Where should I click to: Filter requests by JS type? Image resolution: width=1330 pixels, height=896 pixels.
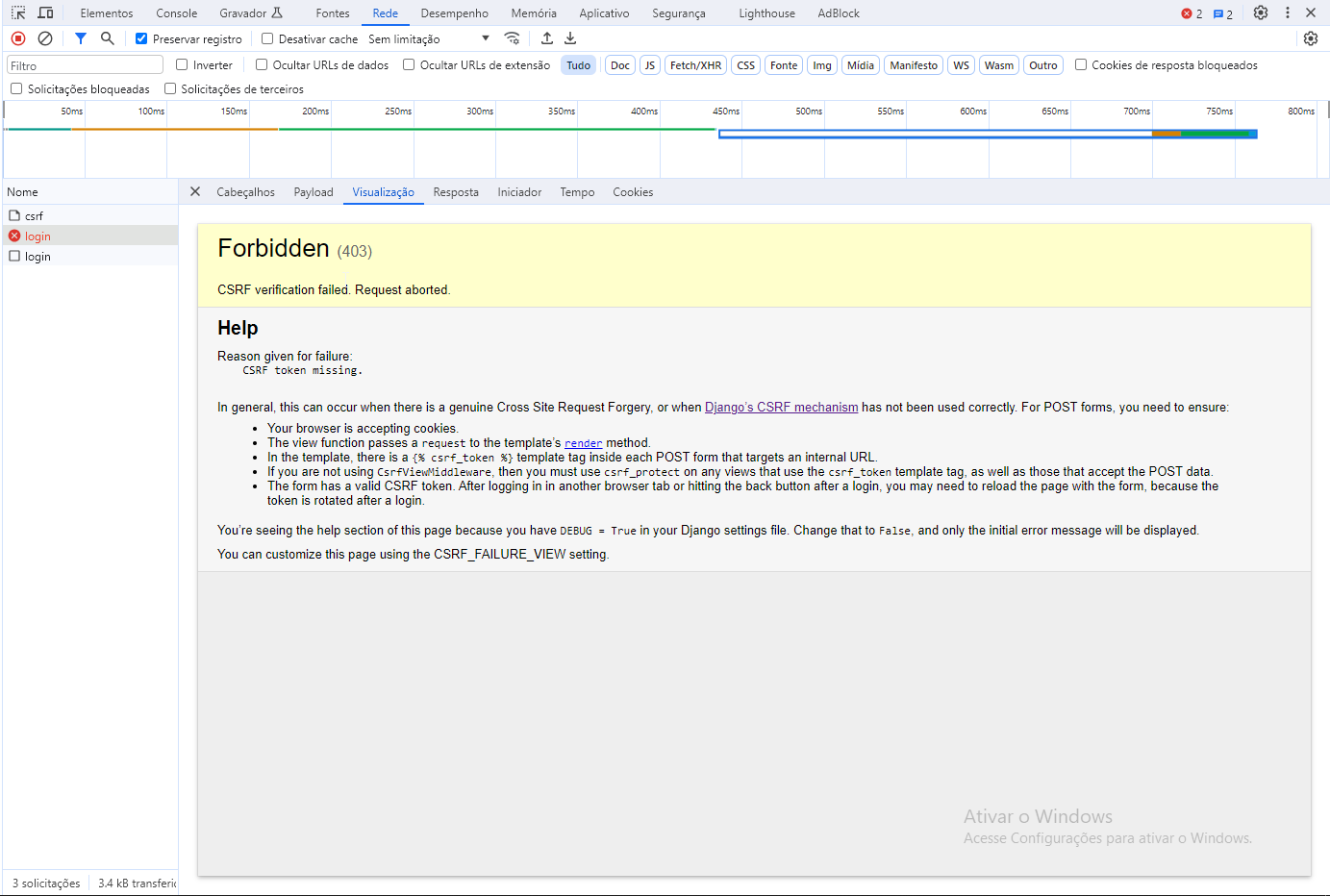[650, 65]
